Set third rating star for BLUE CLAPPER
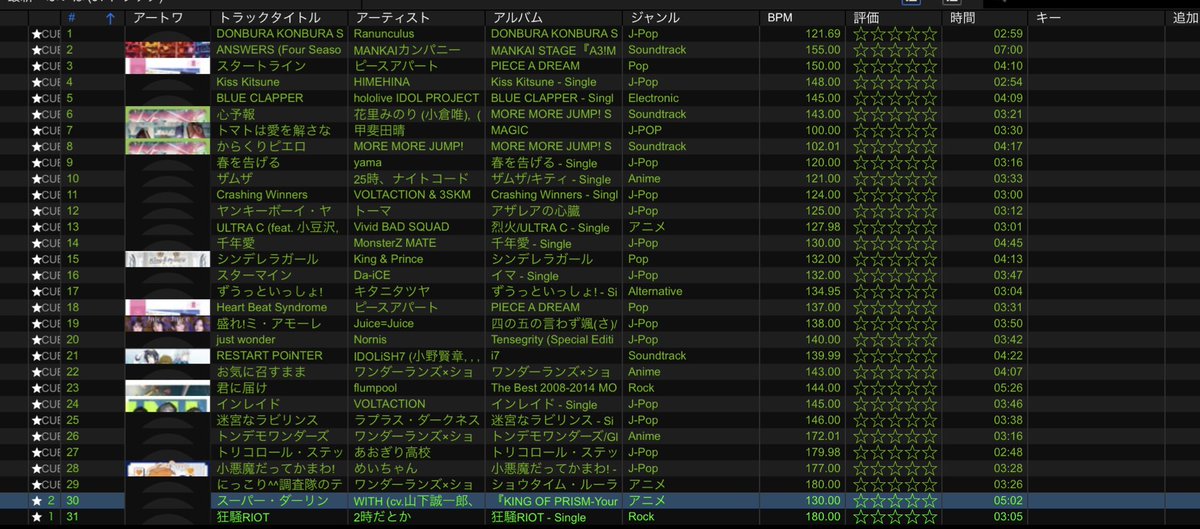The width and height of the screenshot is (1200, 529). pyautogui.click(x=895, y=98)
